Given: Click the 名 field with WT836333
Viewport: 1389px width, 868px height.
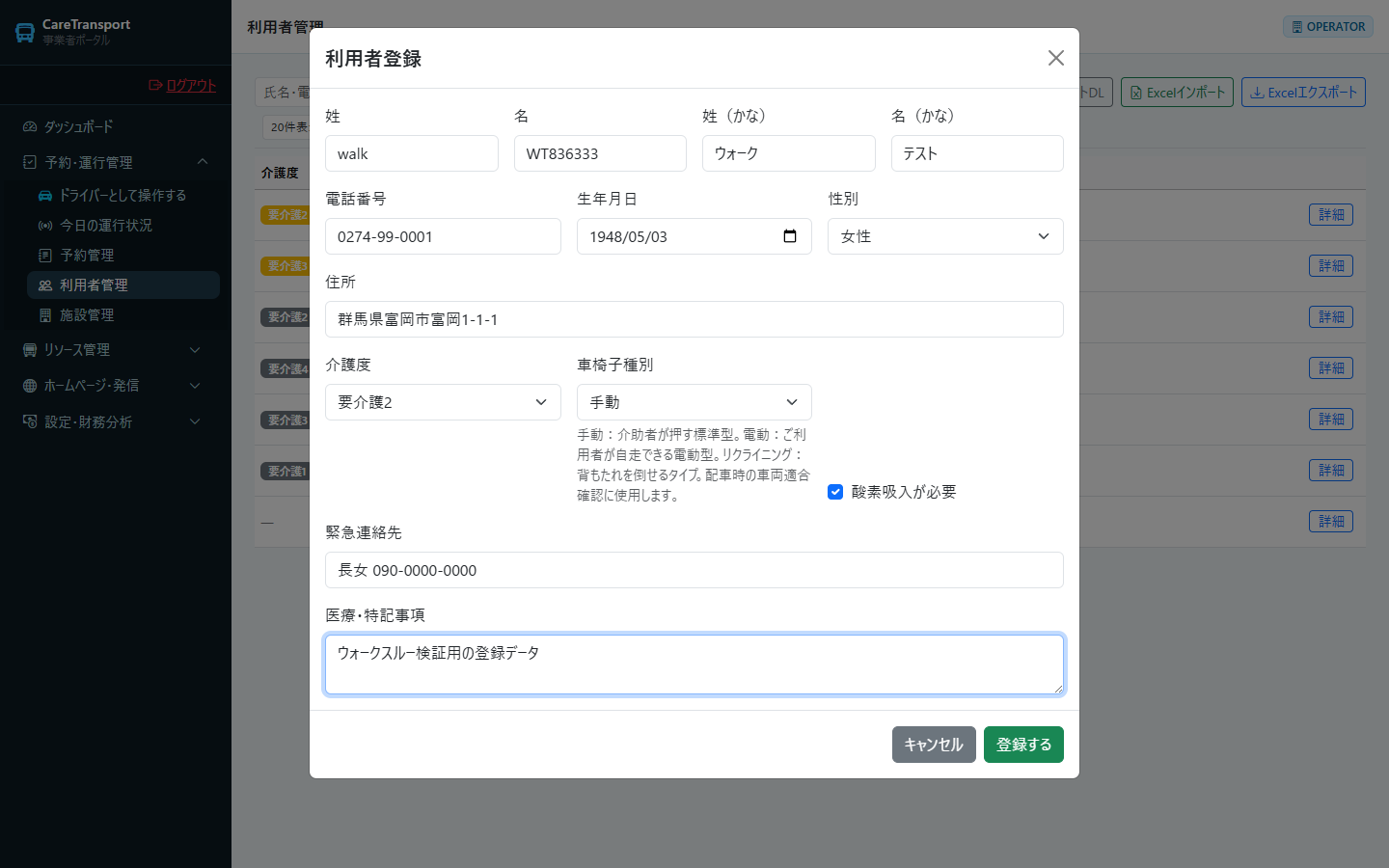Looking at the screenshot, I should coord(600,153).
